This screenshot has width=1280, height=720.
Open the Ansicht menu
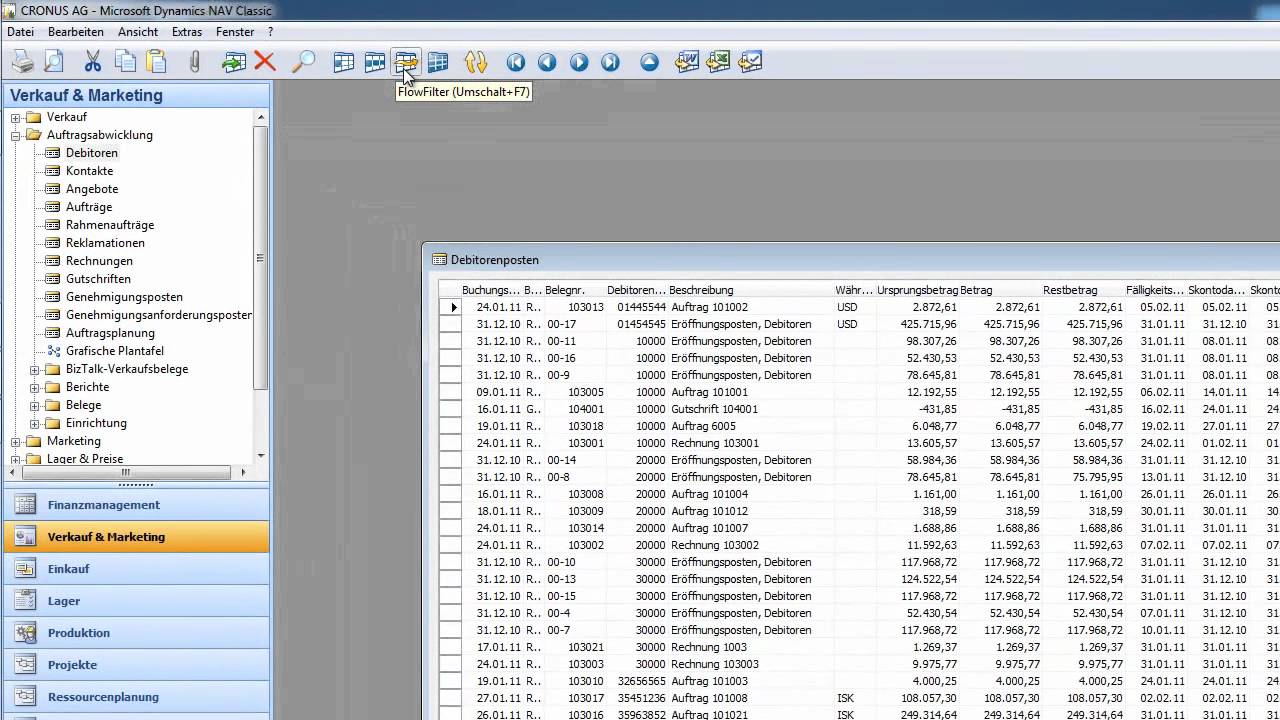(x=138, y=32)
